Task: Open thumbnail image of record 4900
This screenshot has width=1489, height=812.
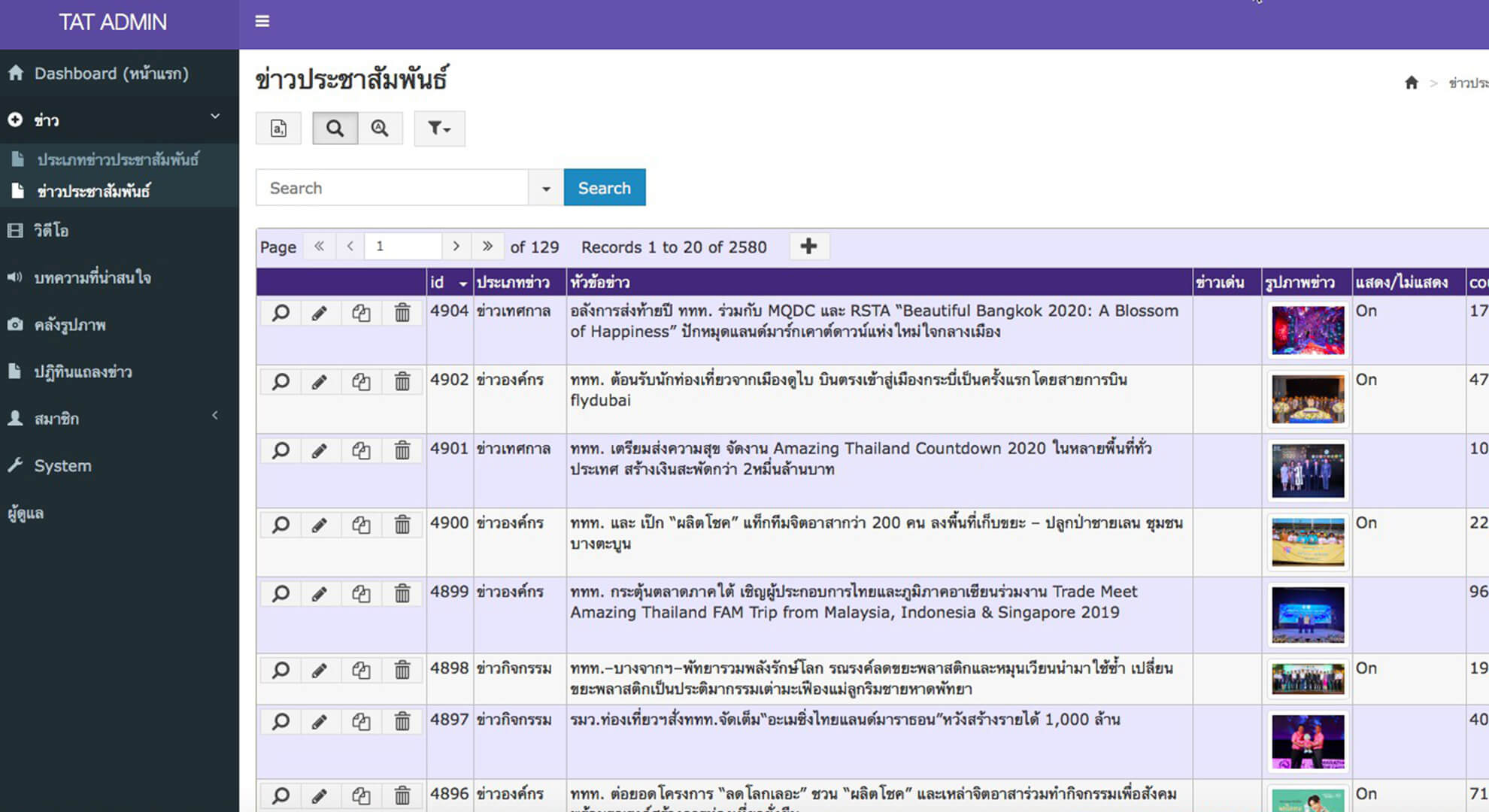Action: pos(1308,542)
